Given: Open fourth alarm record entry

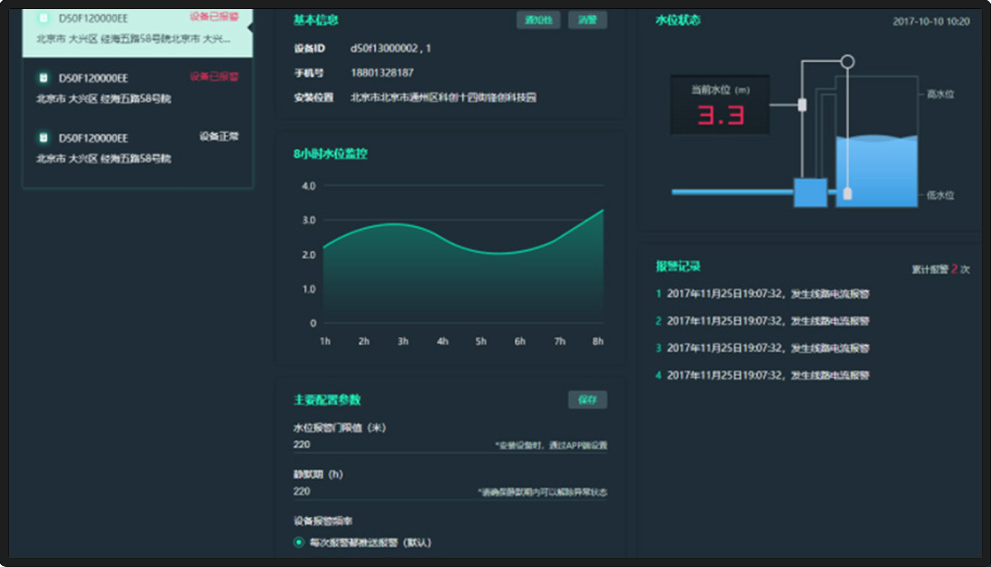Looking at the screenshot, I should (767, 375).
